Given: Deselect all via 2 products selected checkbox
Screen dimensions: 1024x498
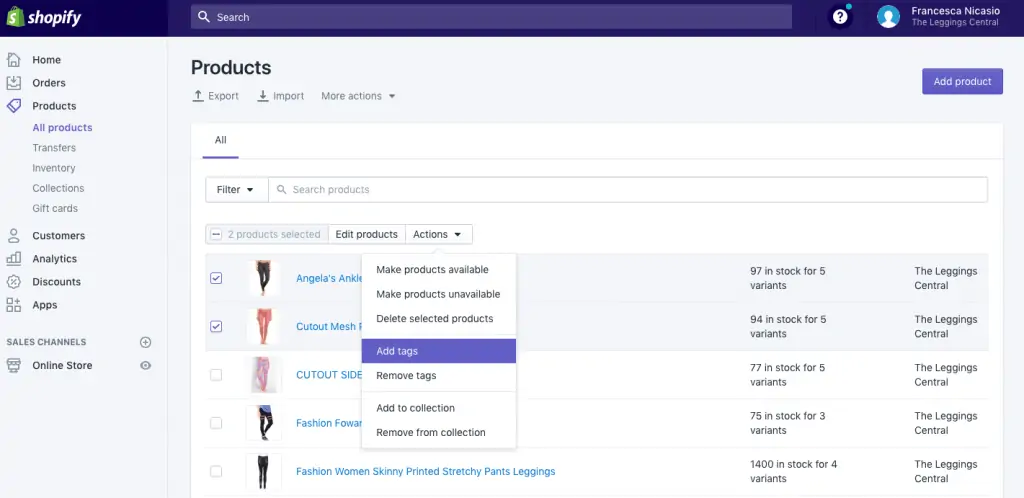Looking at the screenshot, I should point(216,234).
